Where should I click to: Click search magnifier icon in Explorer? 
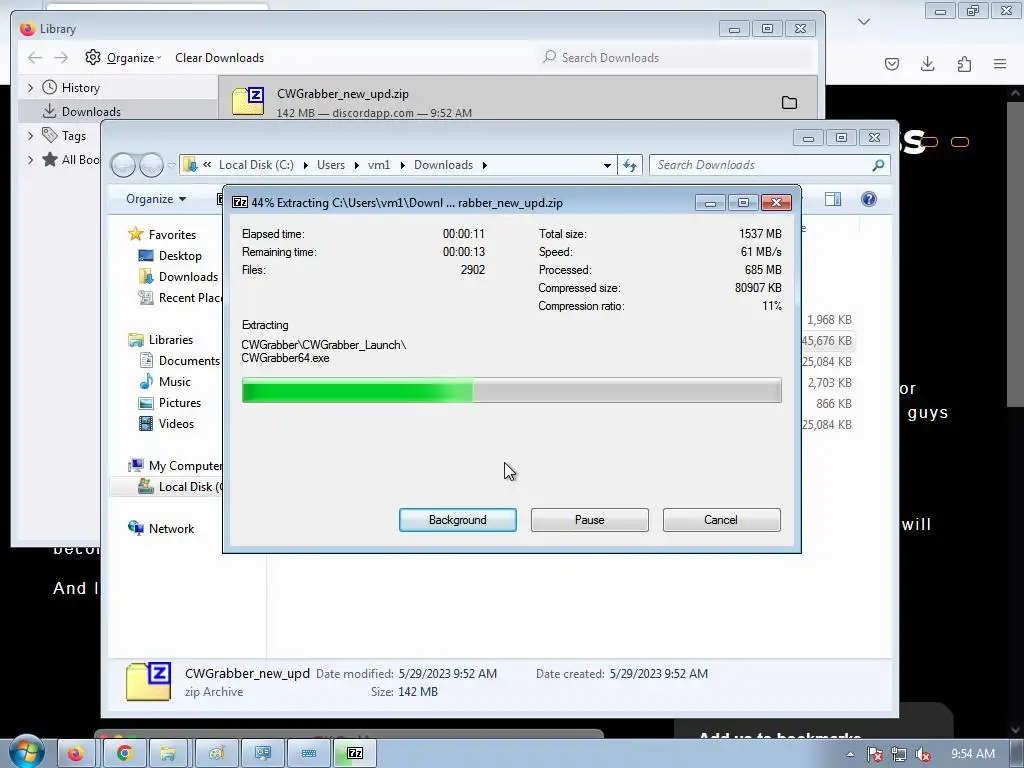pos(878,165)
